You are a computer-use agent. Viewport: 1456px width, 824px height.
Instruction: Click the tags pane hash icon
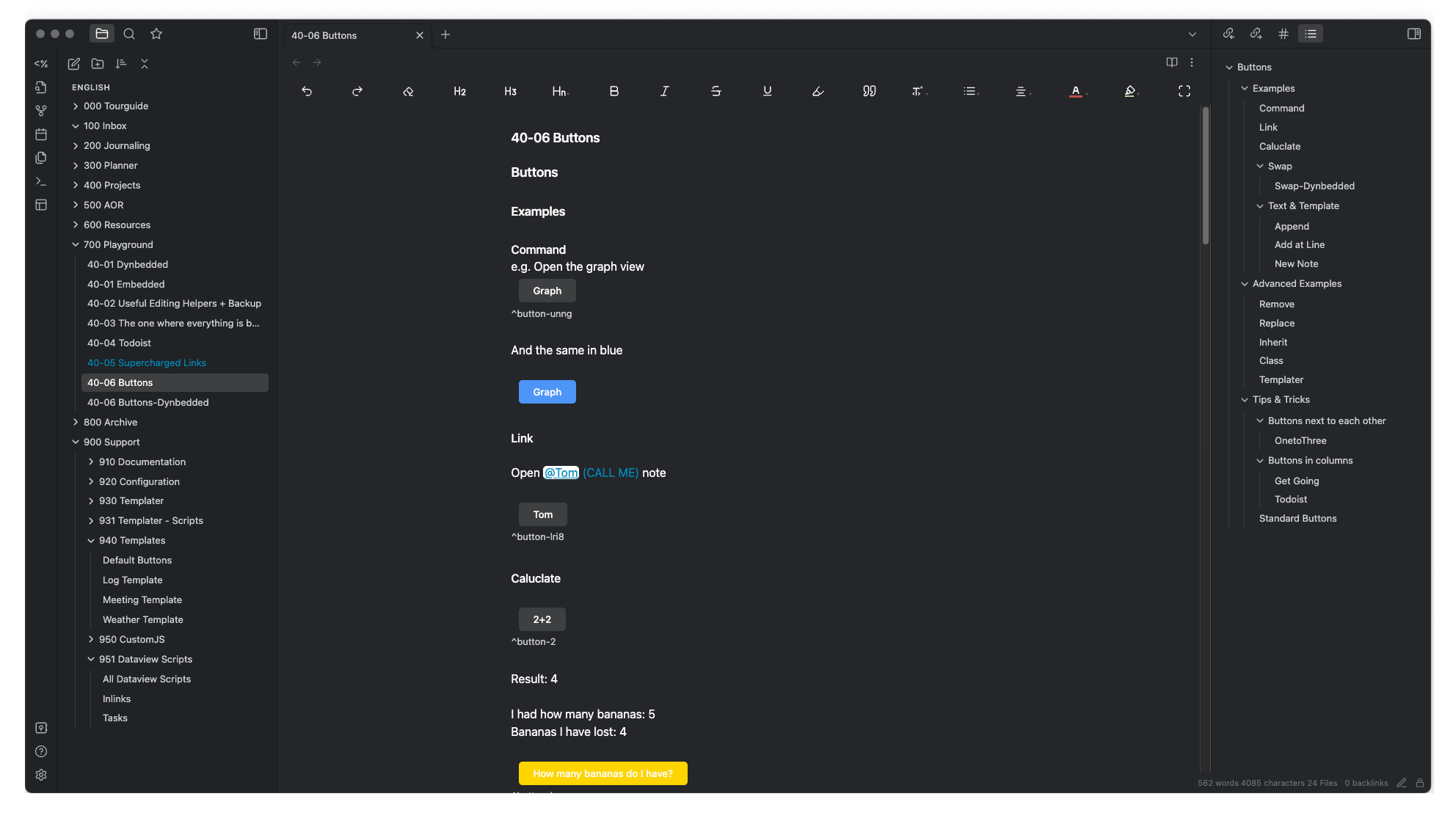(1283, 34)
